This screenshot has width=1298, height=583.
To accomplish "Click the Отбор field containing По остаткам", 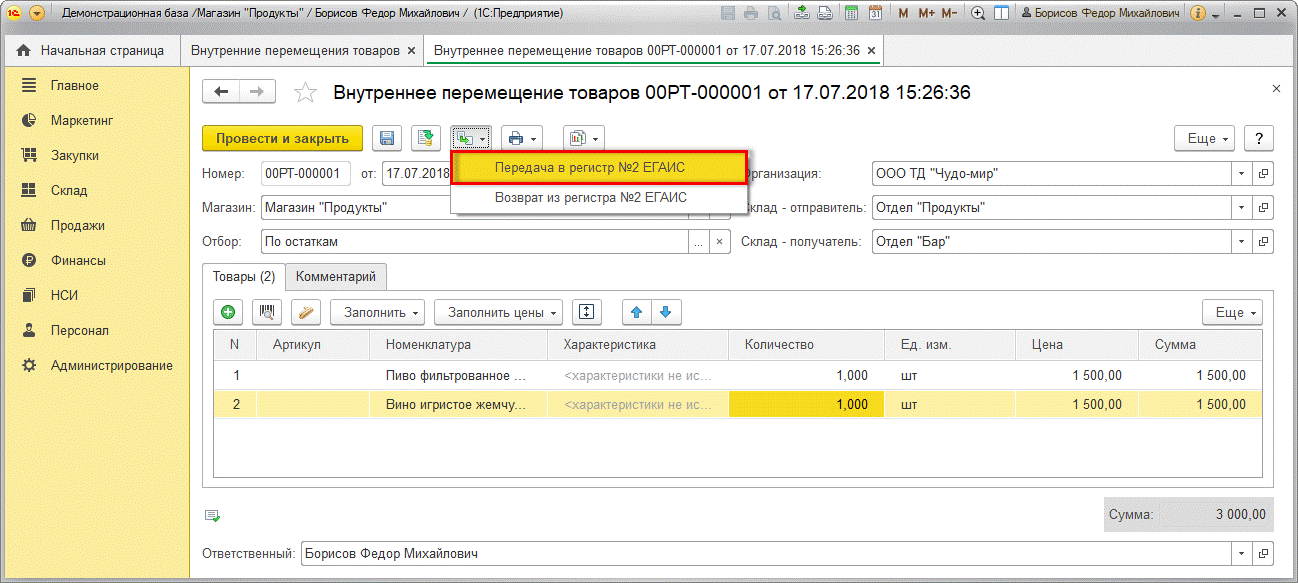I will tap(474, 242).
